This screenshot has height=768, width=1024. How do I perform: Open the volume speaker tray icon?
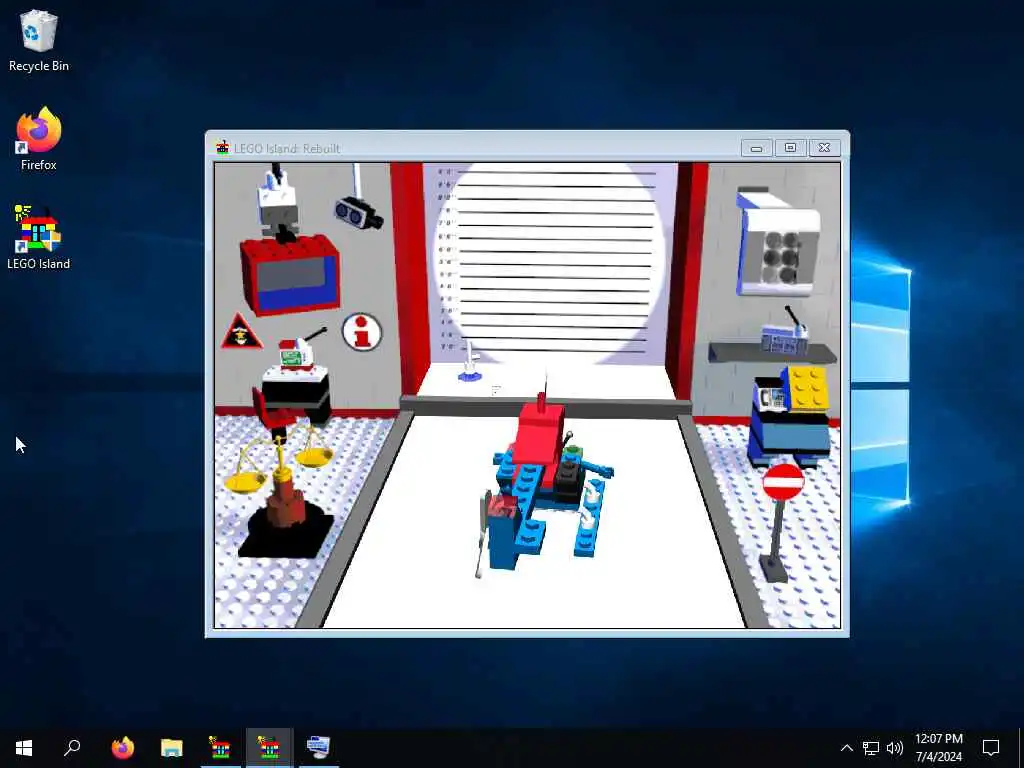coord(895,748)
